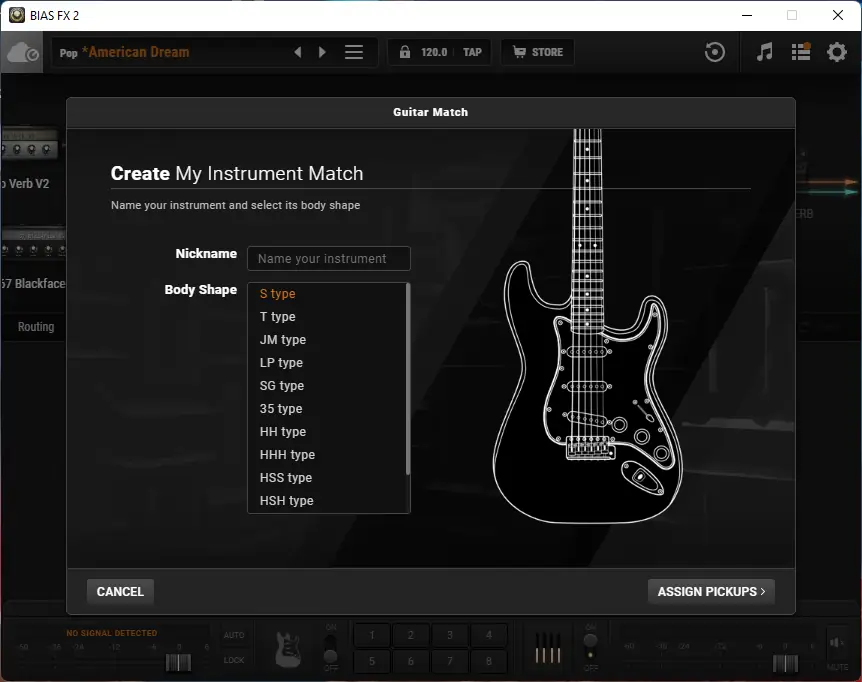Toggle the tempo lock icon
The height and width of the screenshot is (682, 862).
point(405,52)
